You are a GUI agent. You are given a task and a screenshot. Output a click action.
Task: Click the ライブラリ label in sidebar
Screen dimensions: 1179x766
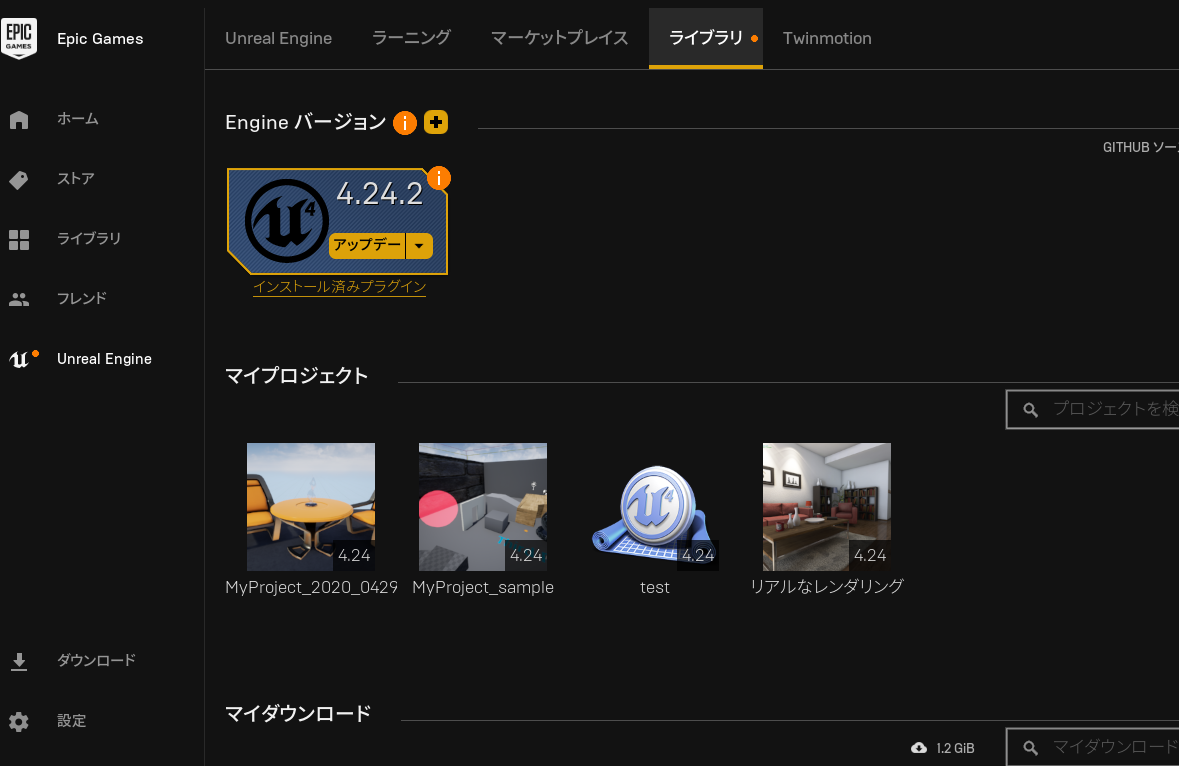(89, 238)
